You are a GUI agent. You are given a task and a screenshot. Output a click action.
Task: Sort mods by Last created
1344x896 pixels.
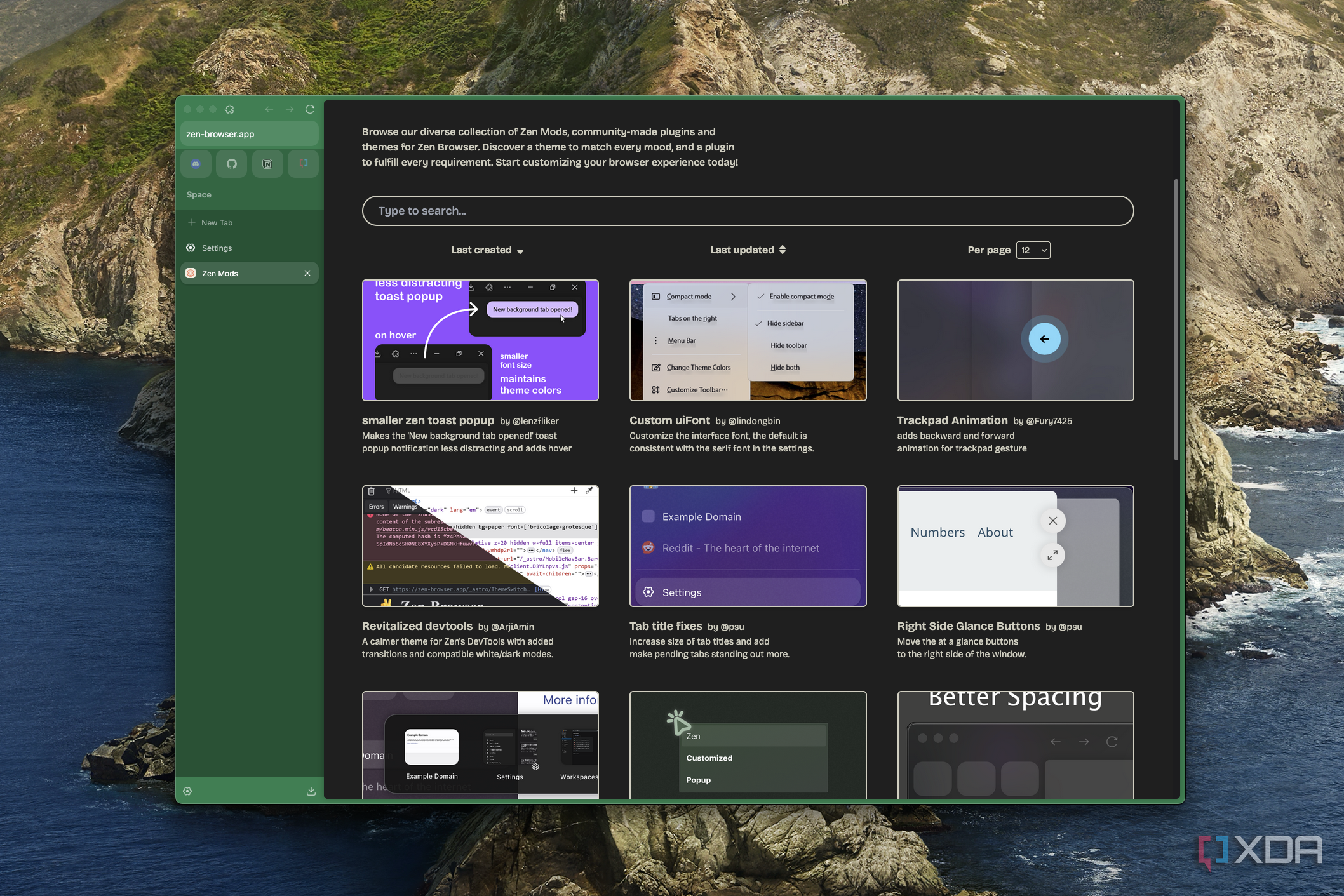487,250
